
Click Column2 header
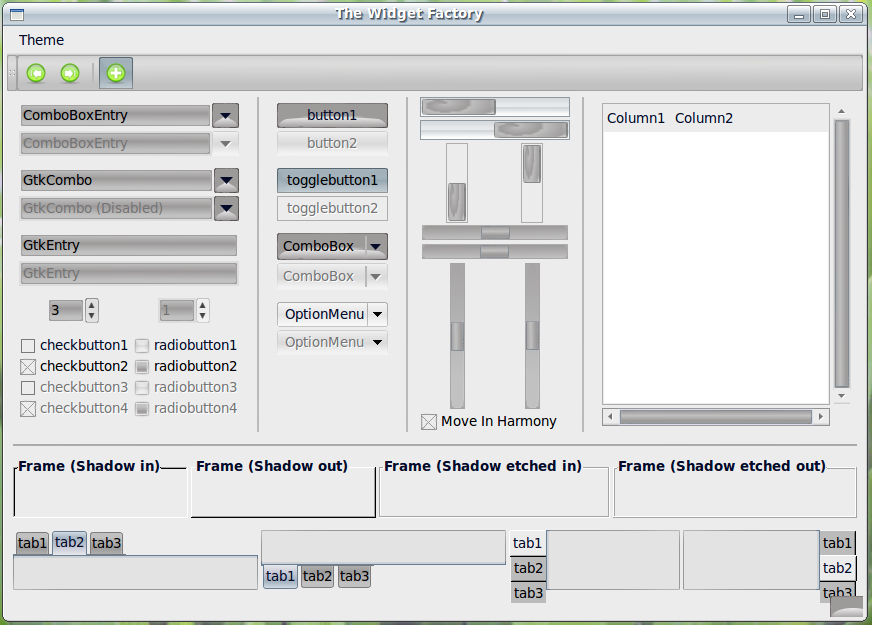coord(703,118)
